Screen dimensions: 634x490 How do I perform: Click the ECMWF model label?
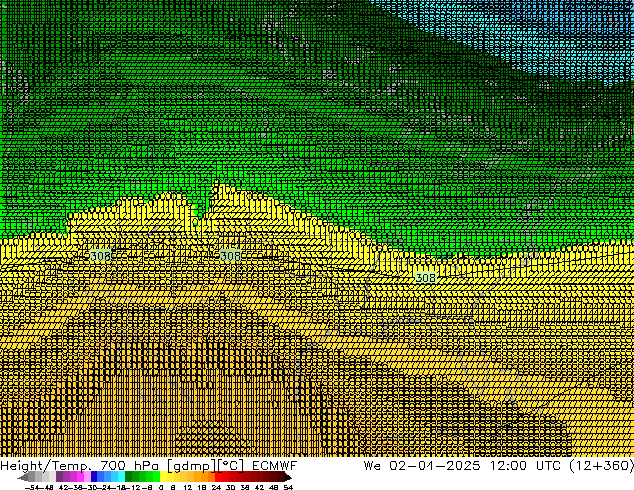click(x=274, y=466)
